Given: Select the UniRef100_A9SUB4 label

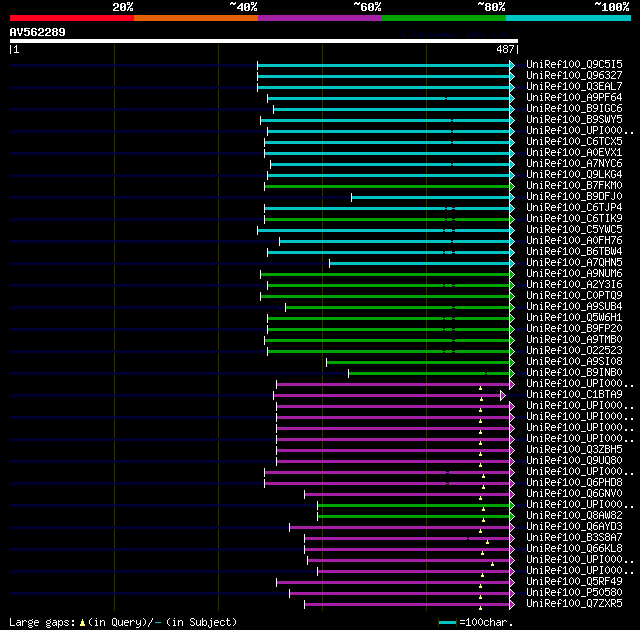Looking at the screenshot, I should coord(574,307).
